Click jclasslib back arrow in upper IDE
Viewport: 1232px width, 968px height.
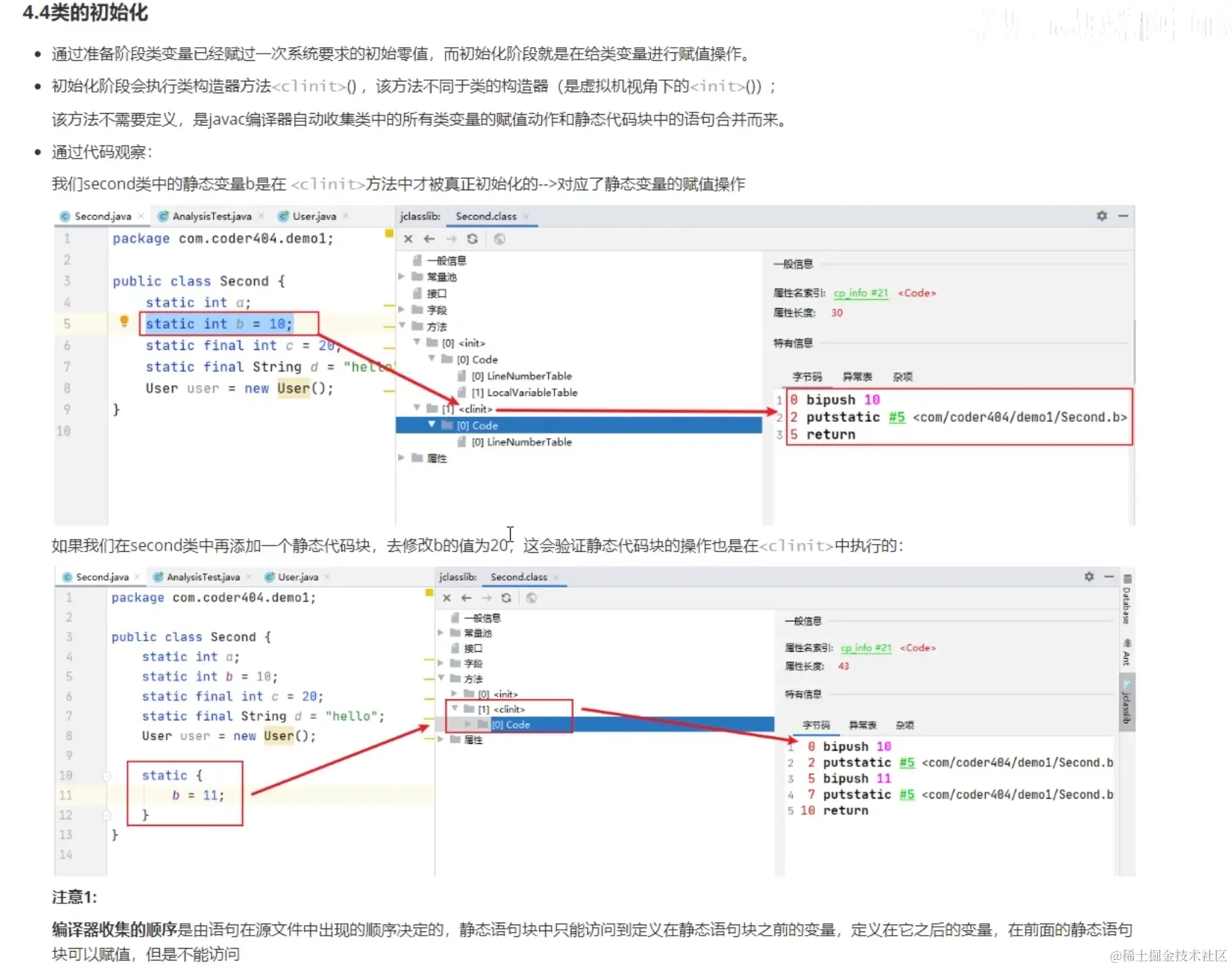pos(429,239)
